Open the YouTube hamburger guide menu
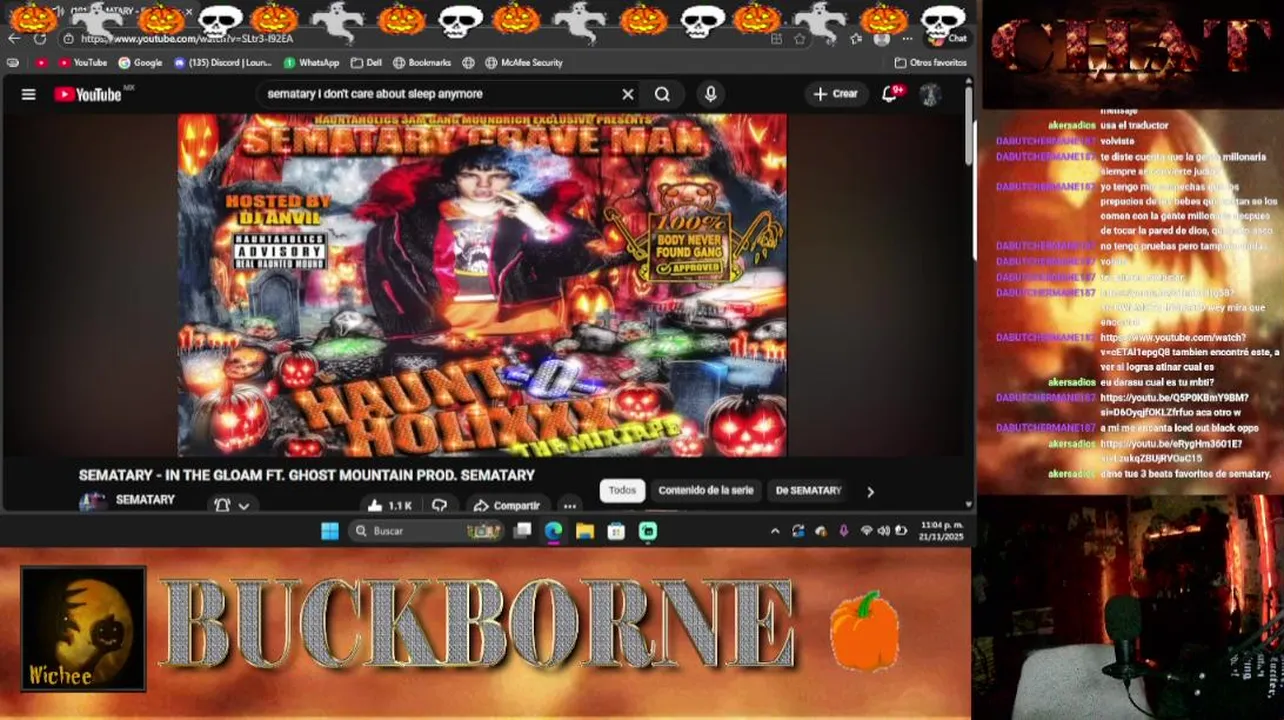Viewport: 1284px width, 720px height. click(28, 94)
